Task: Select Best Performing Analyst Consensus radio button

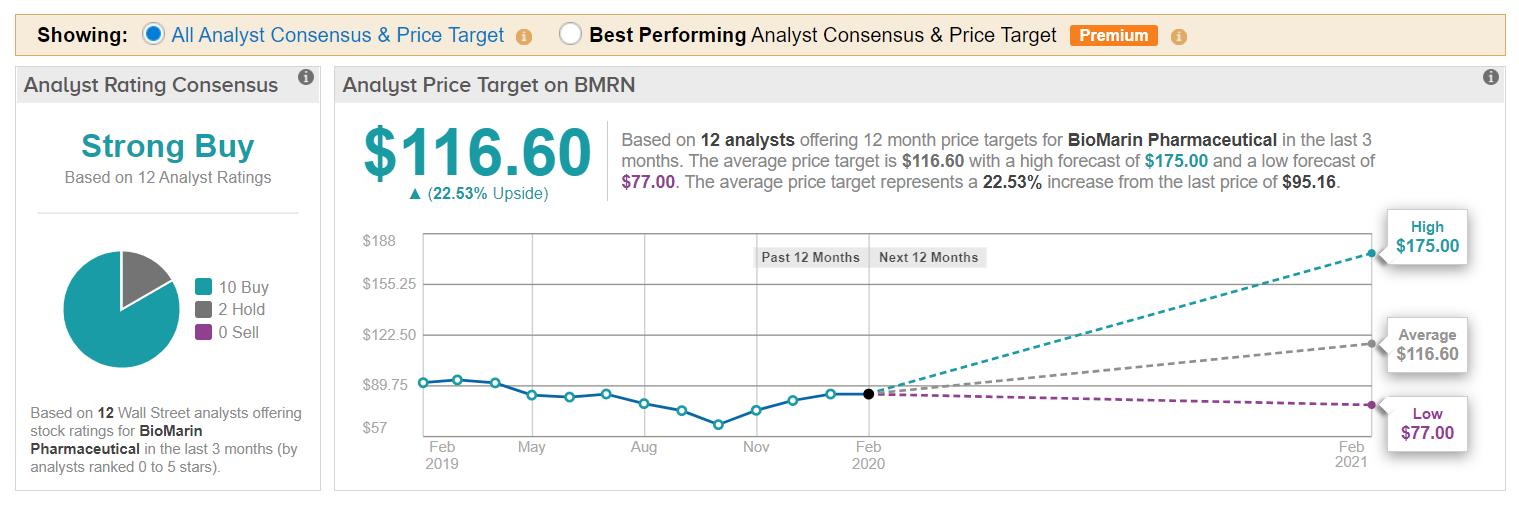Action: click(x=570, y=35)
